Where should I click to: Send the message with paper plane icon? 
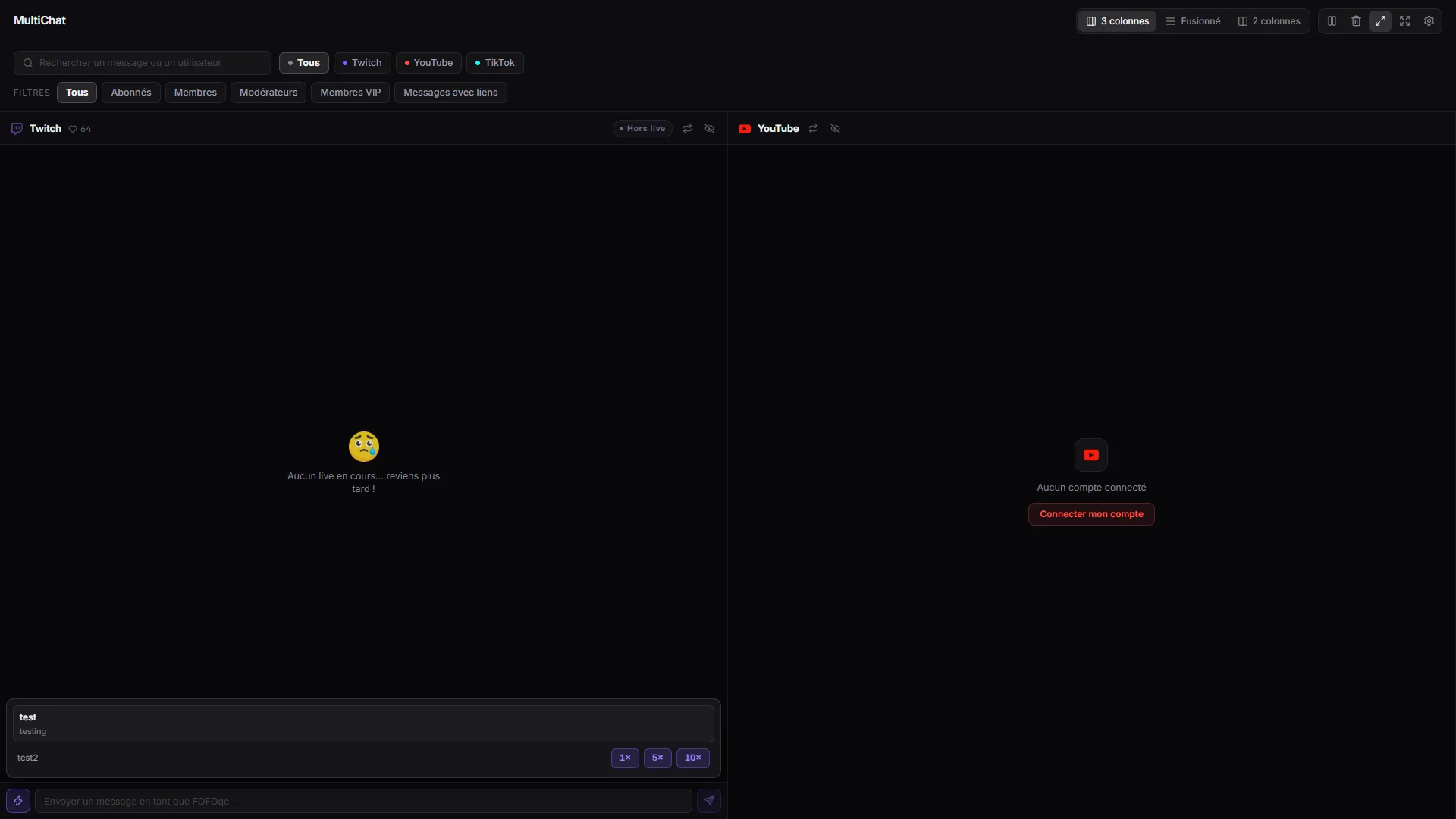pos(709,801)
